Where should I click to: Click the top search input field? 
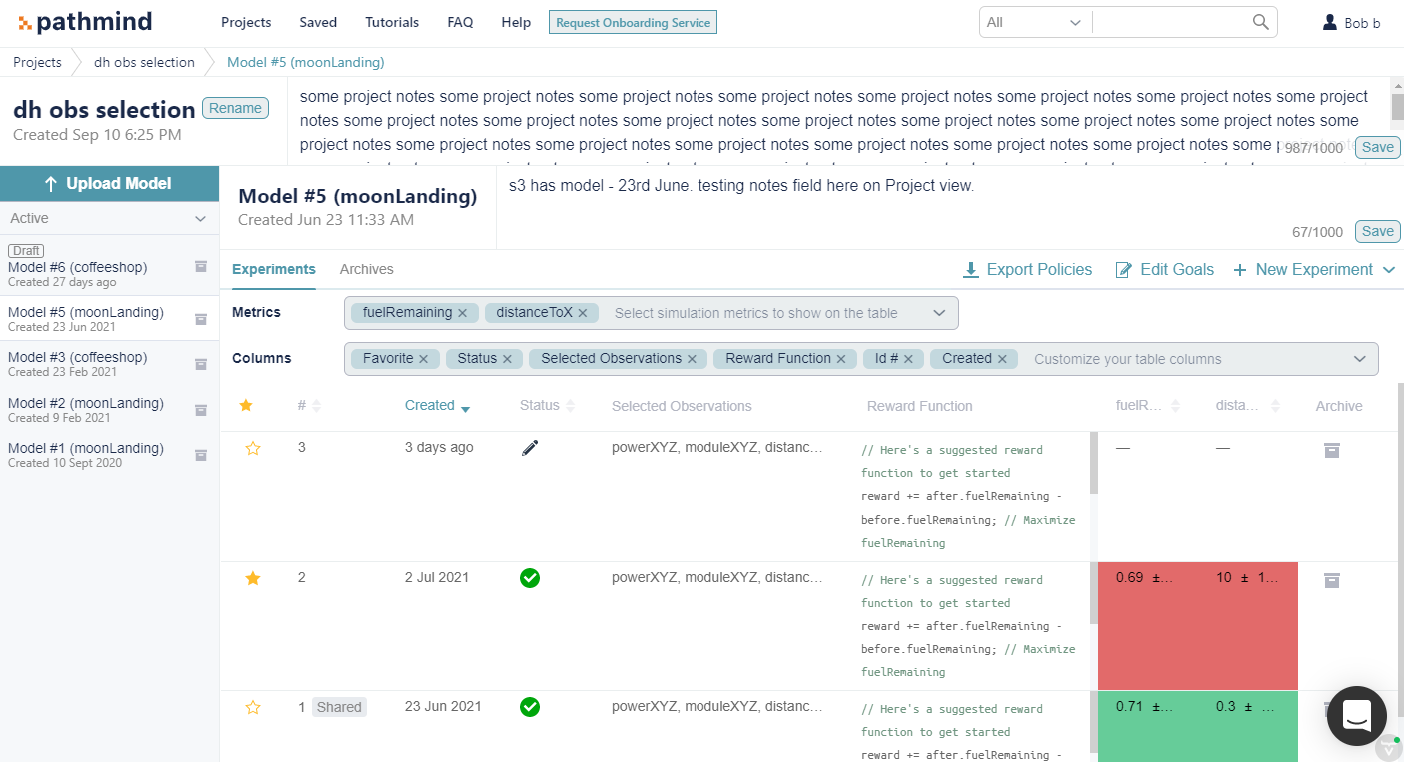pyautogui.click(x=1170, y=22)
